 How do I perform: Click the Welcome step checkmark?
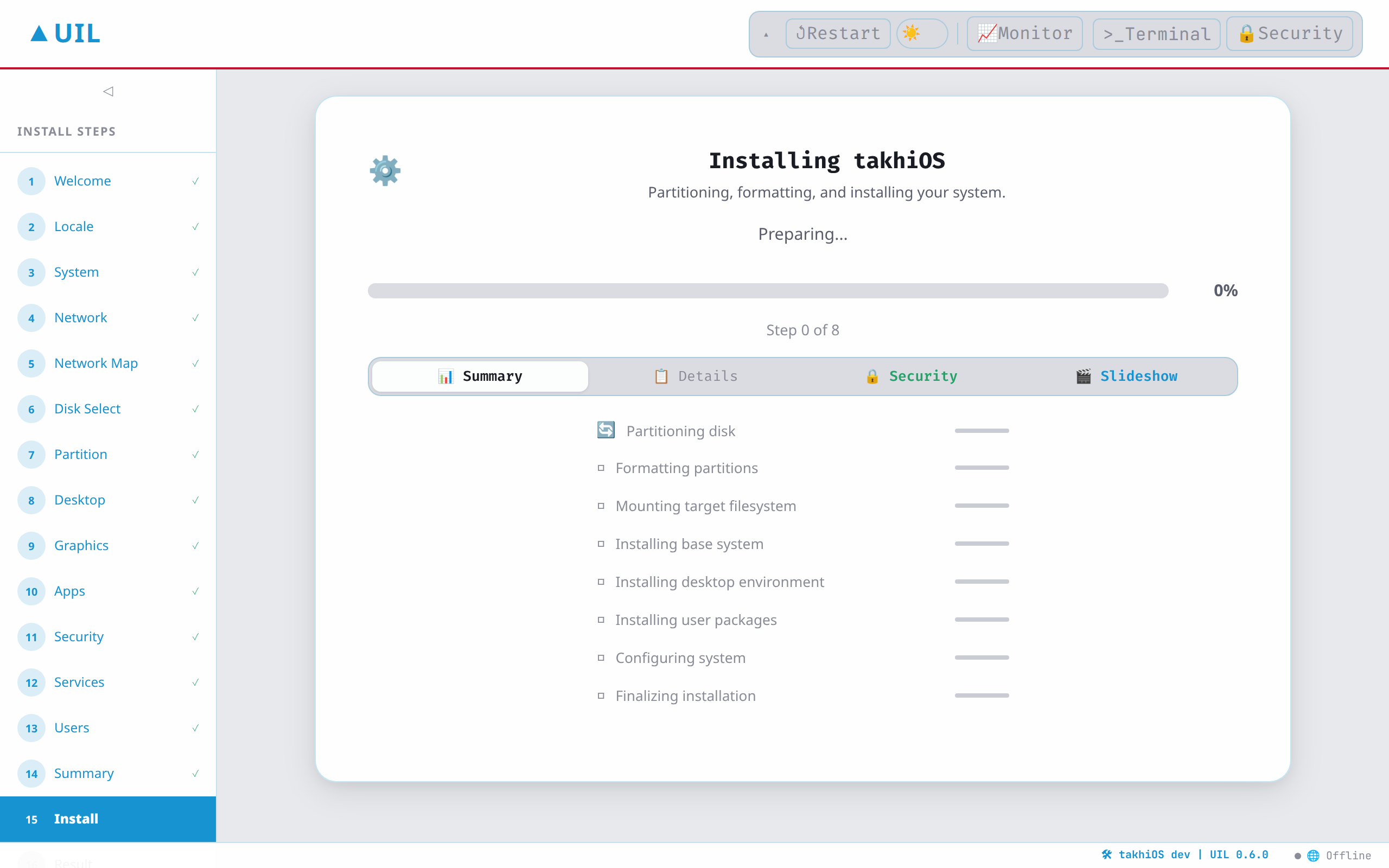[195, 181]
